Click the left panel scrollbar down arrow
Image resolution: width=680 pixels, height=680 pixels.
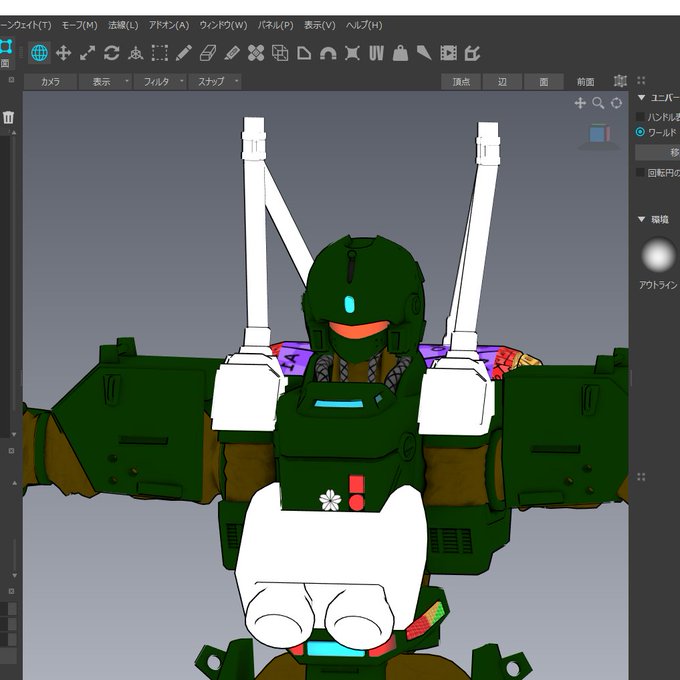14,434
